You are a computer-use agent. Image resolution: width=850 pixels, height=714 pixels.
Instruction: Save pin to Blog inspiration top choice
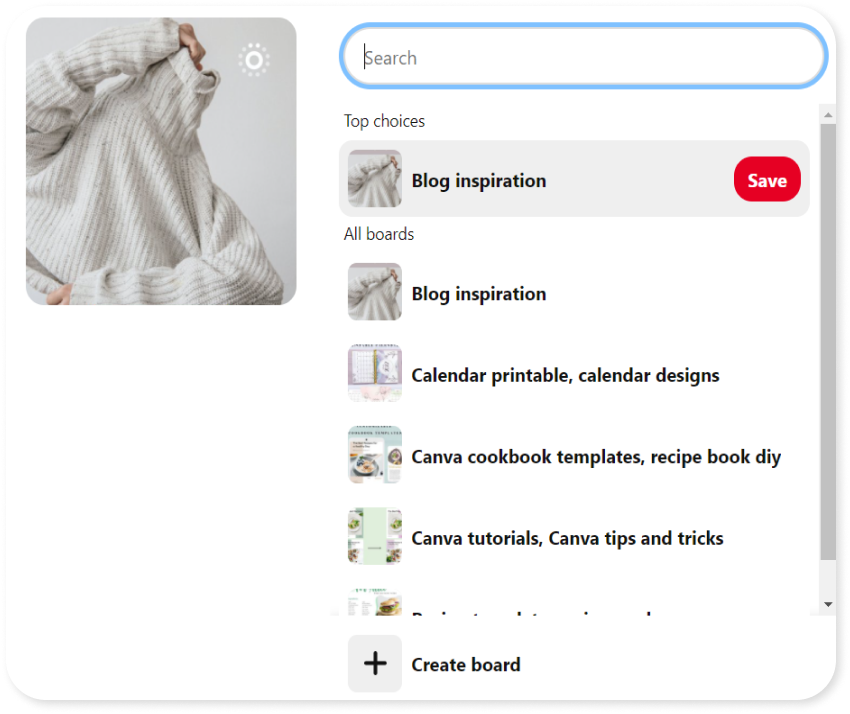(x=767, y=179)
